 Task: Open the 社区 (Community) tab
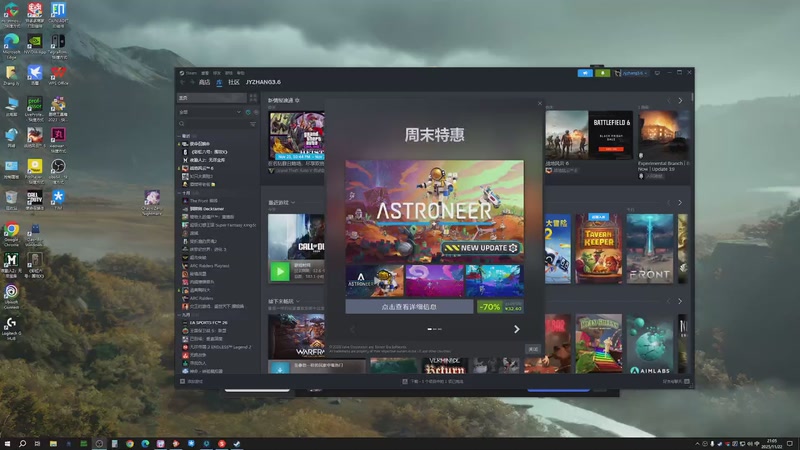tap(234, 82)
